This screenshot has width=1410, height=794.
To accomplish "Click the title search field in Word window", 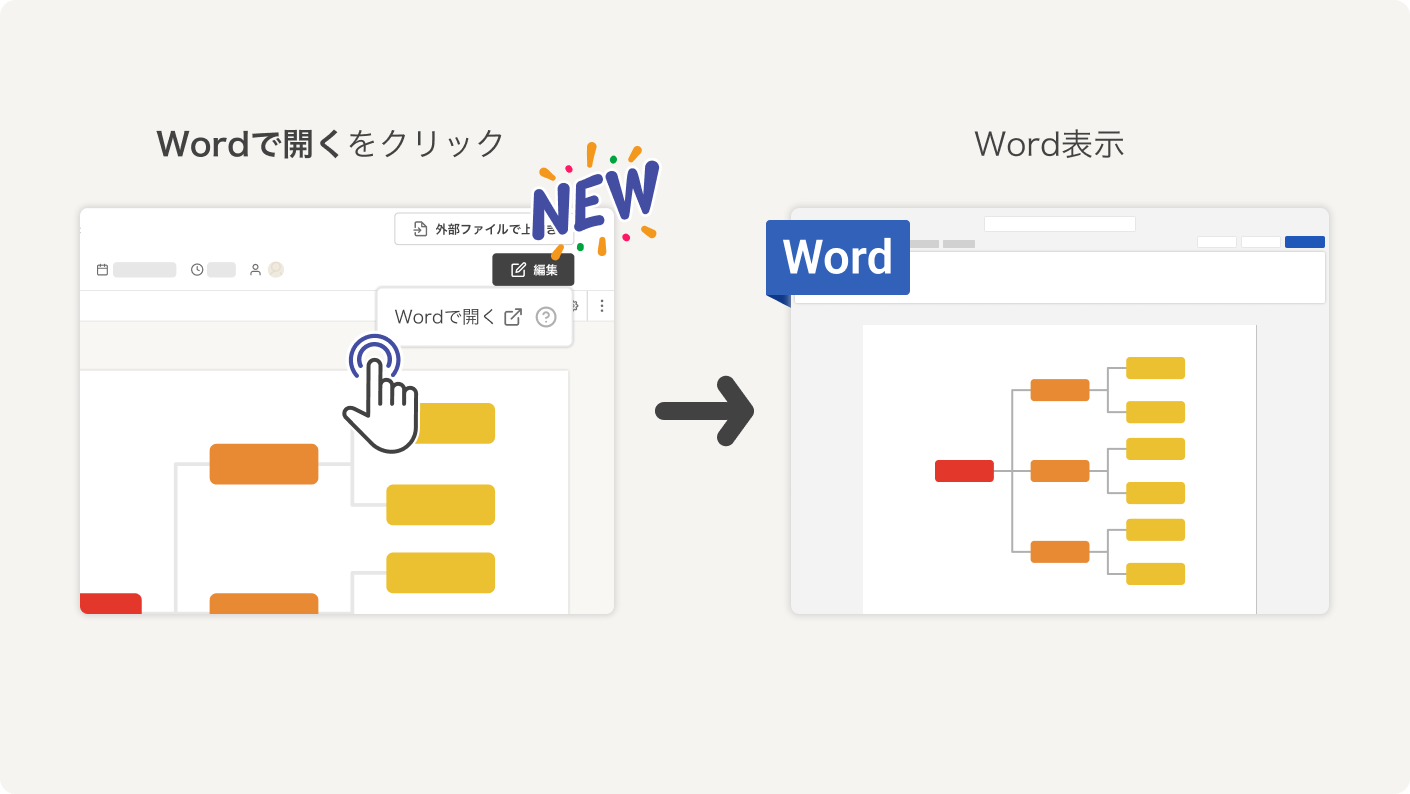I will coord(1059,224).
